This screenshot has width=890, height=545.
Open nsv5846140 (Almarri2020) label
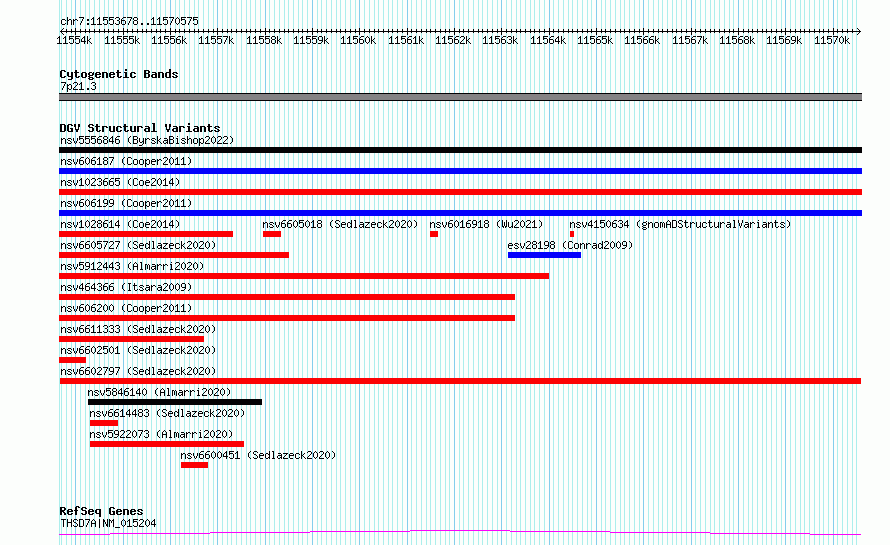click(159, 392)
